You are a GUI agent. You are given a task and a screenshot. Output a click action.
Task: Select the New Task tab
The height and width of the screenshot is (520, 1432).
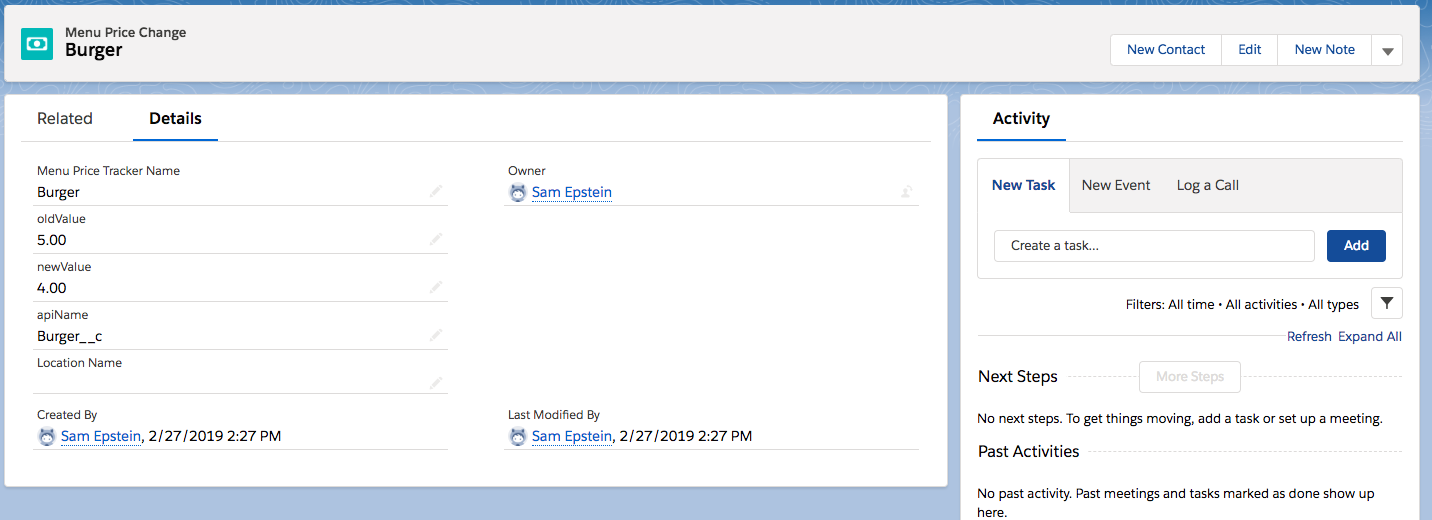pyautogui.click(x=1023, y=185)
